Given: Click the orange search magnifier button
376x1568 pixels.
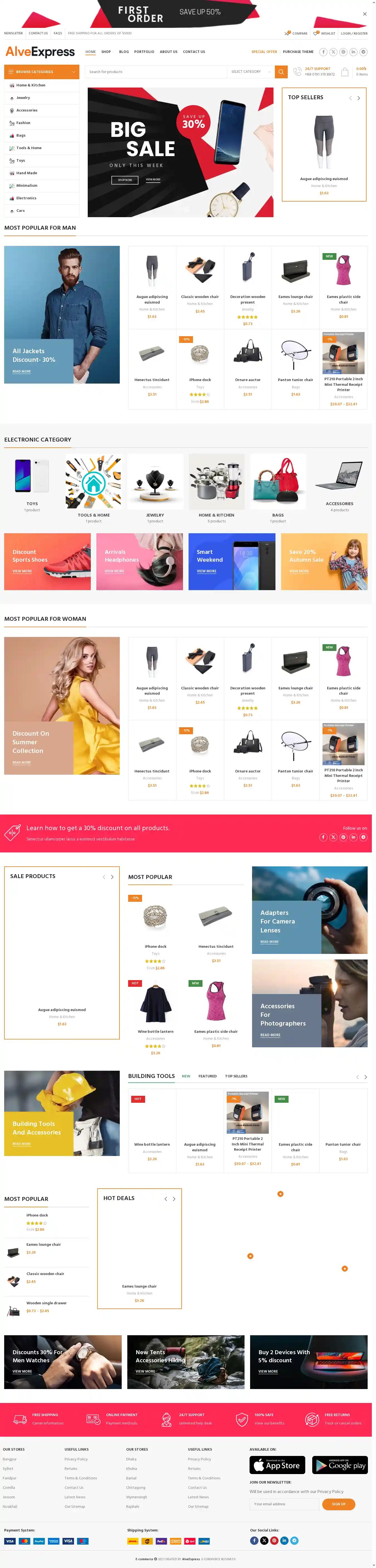Looking at the screenshot, I should 281,72.
